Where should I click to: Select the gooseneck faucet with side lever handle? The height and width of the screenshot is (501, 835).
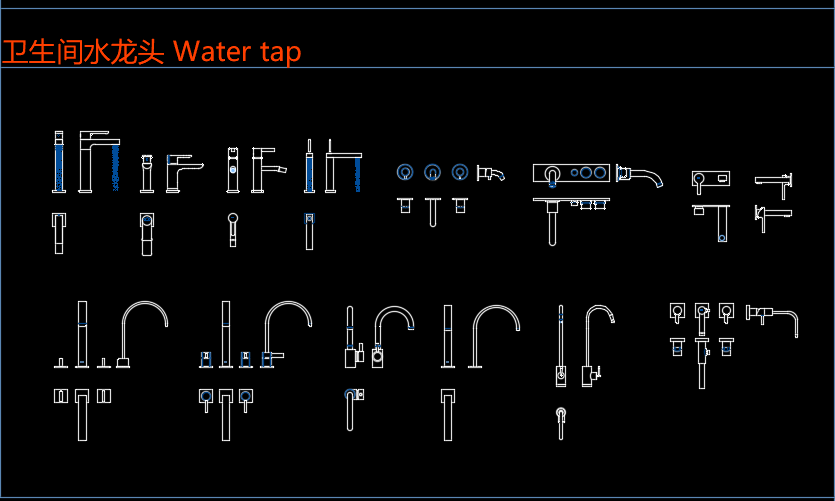(x=393, y=336)
